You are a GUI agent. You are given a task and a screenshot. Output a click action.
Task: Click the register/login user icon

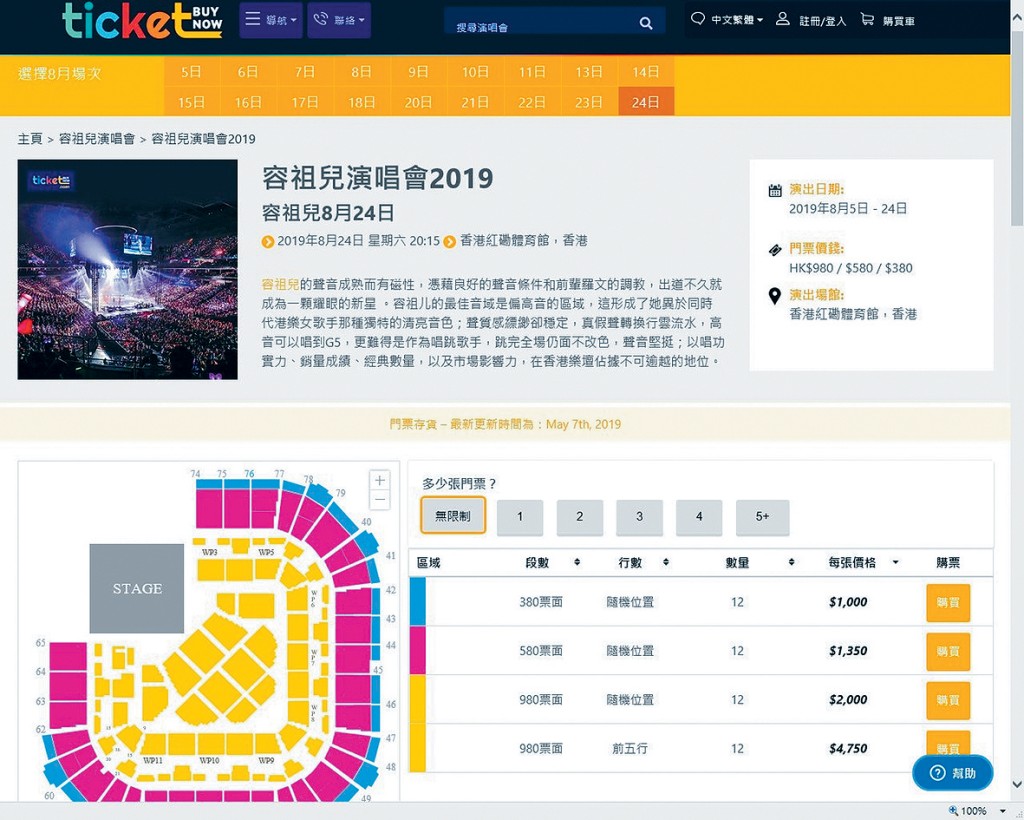tap(783, 19)
